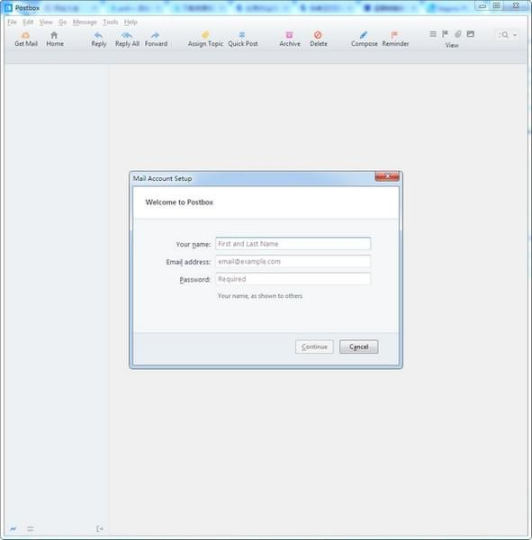Open the File menu

12,22
